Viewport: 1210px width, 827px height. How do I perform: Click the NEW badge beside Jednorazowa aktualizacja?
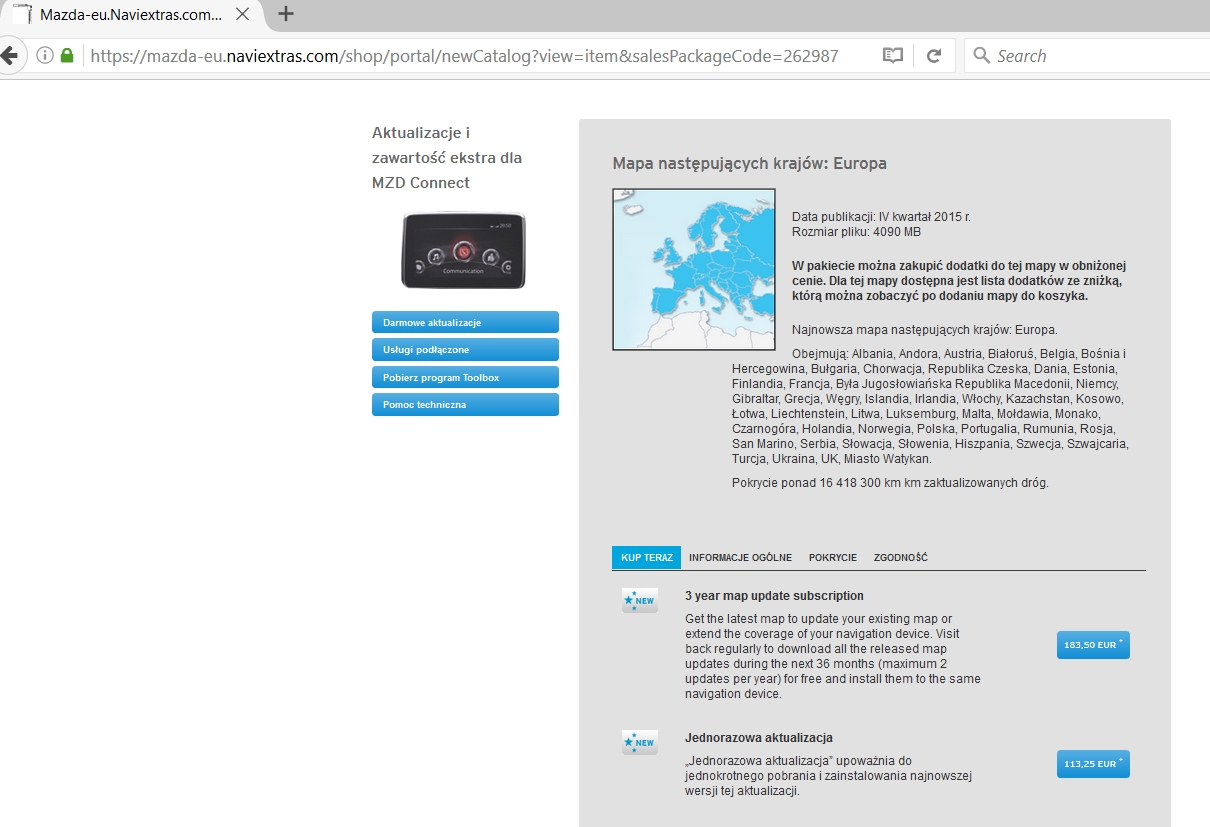coord(640,742)
